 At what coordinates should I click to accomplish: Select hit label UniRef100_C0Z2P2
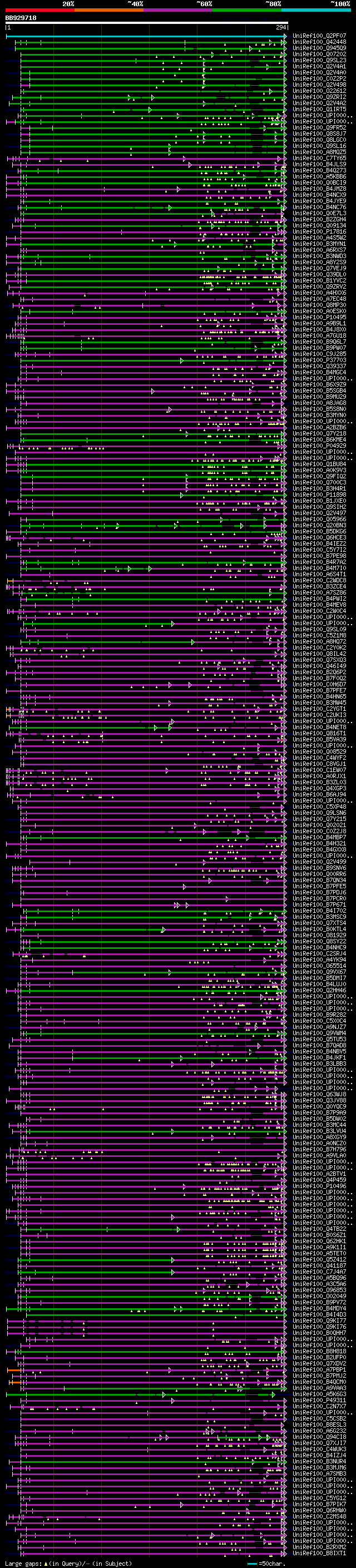319,78
